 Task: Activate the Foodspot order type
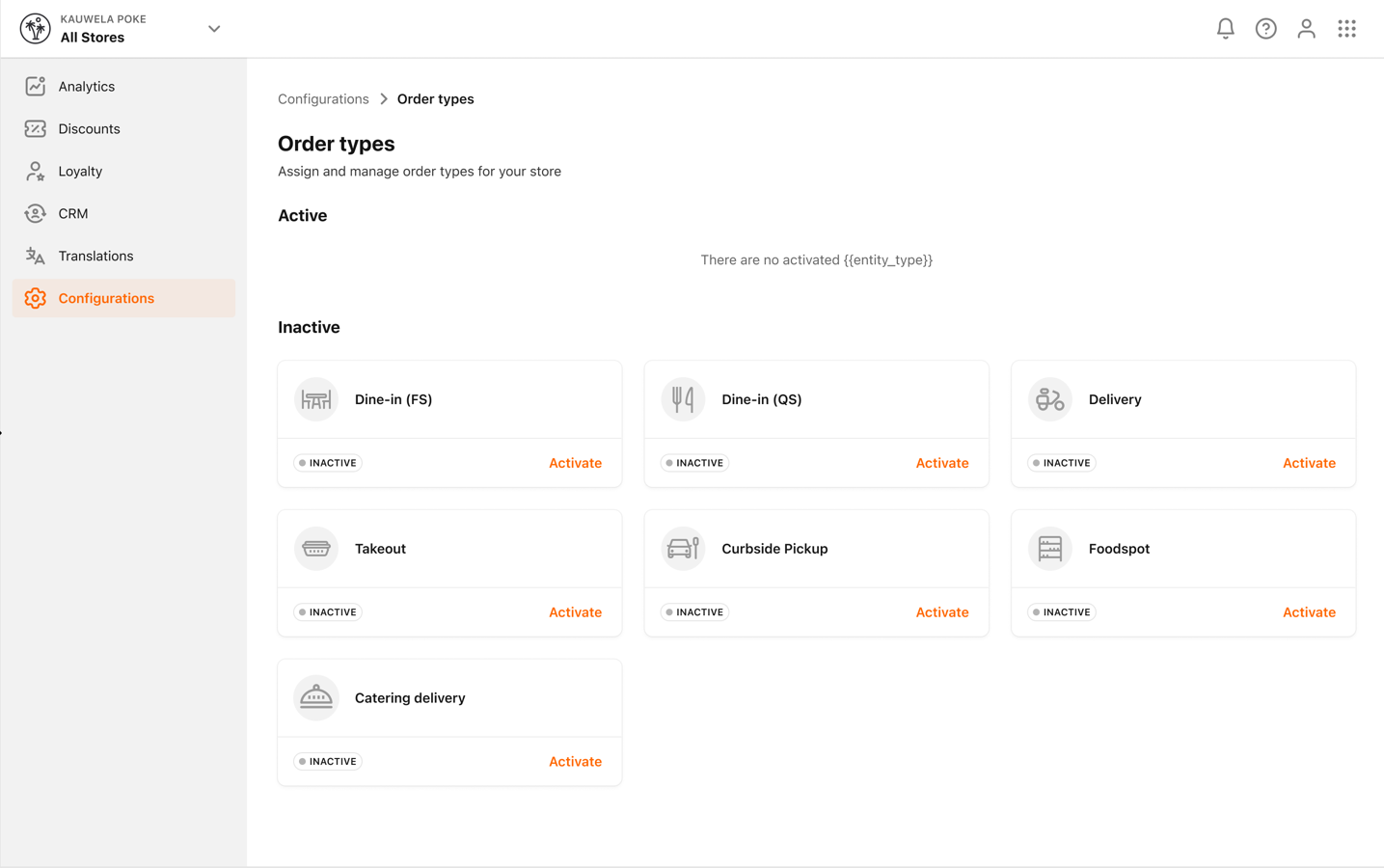1309,612
